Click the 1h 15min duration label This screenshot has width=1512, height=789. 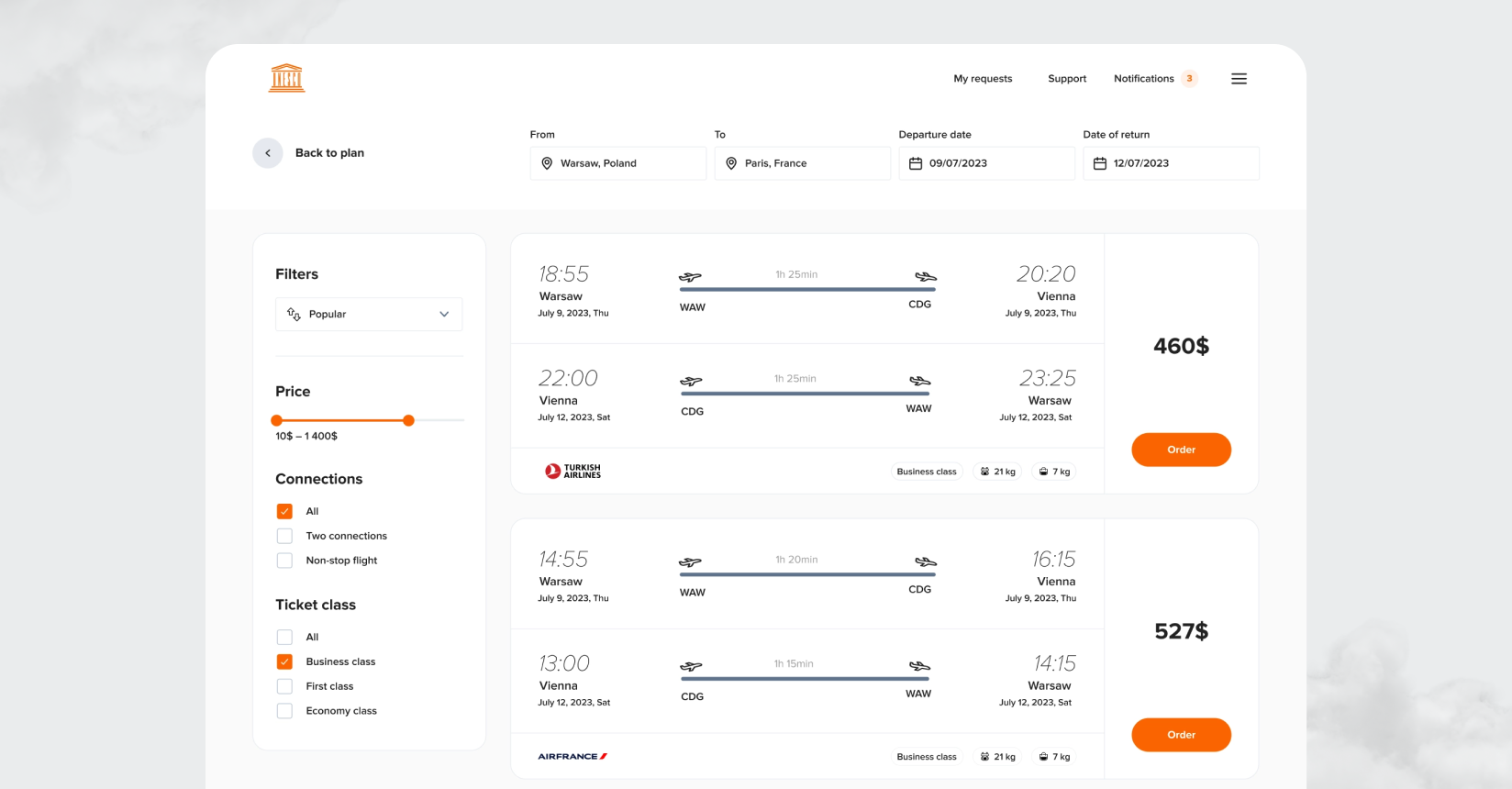[794, 663]
